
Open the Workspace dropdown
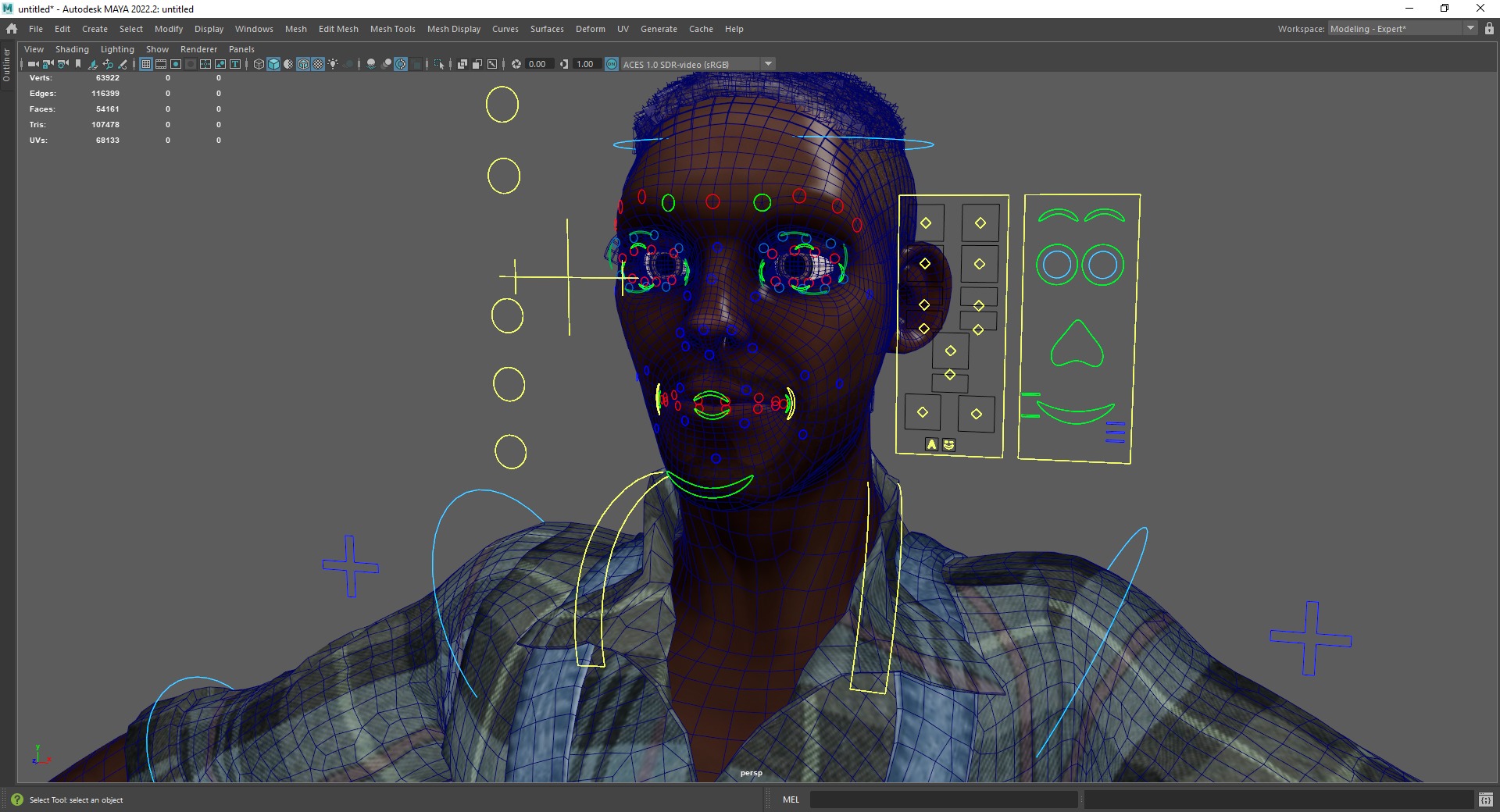1402,28
